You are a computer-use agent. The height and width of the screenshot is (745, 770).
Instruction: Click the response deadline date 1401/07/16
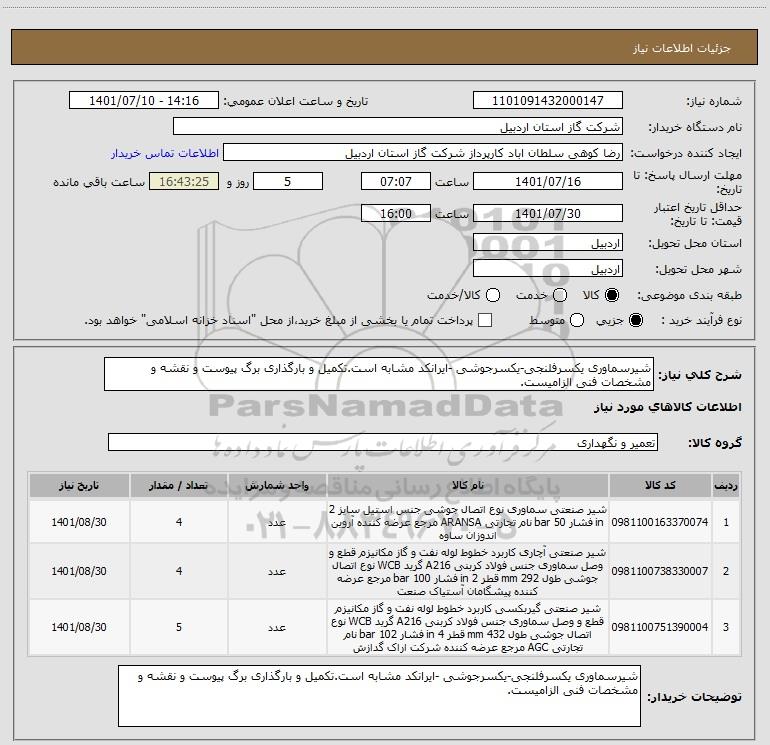(x=548, y=181)
